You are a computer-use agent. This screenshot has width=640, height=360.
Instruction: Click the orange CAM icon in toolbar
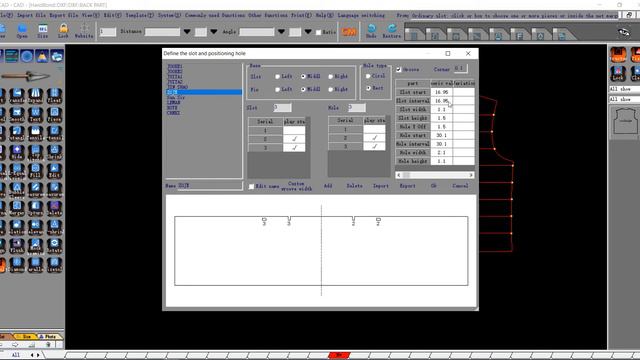point(349,31)
